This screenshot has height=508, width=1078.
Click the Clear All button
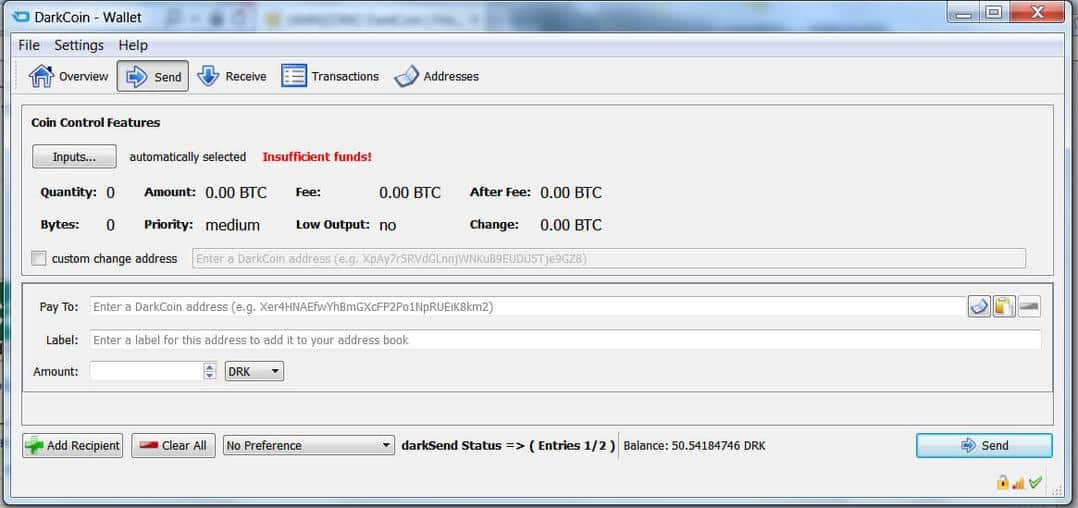pos(173,445)
